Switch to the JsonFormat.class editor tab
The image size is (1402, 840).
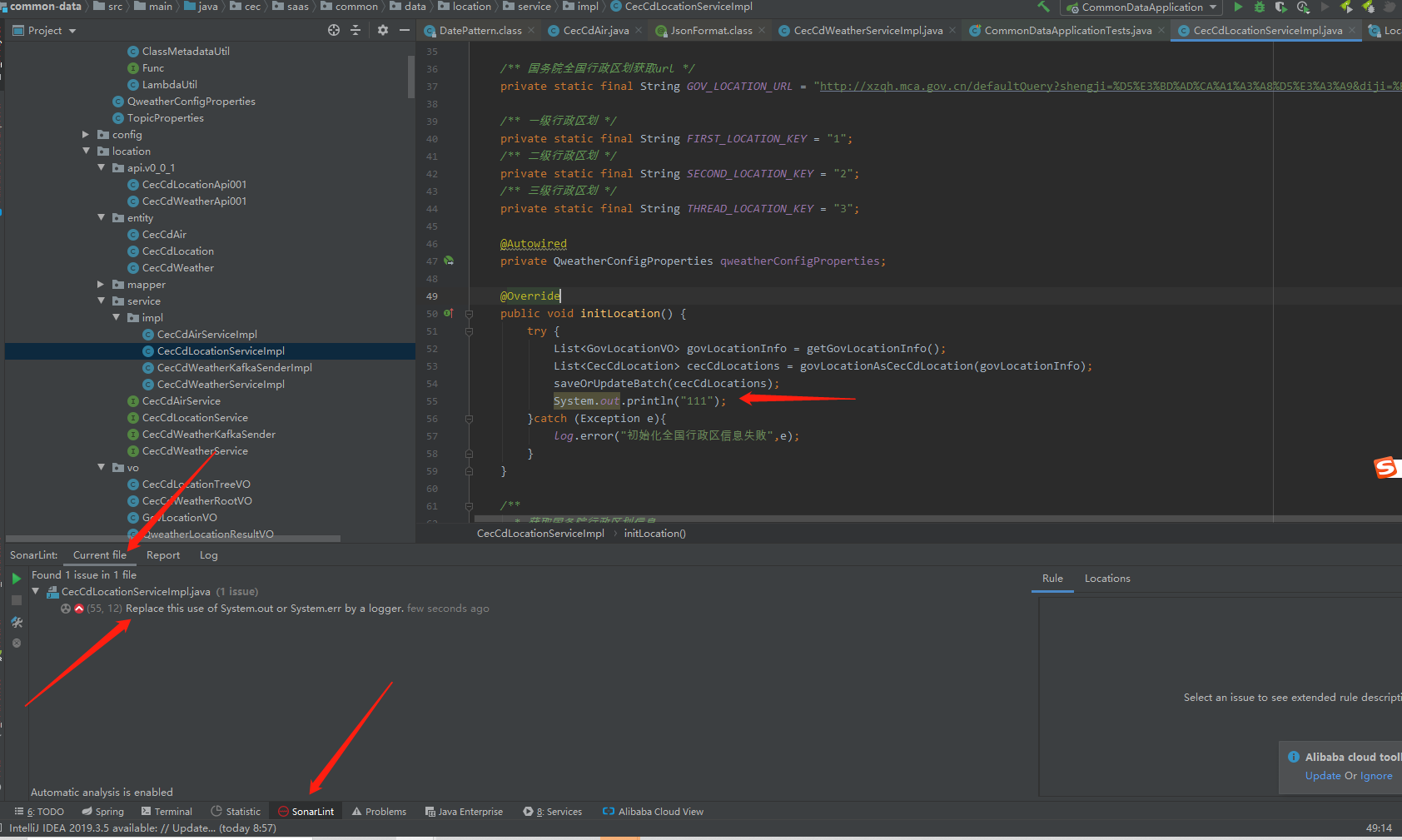[711, 30]
